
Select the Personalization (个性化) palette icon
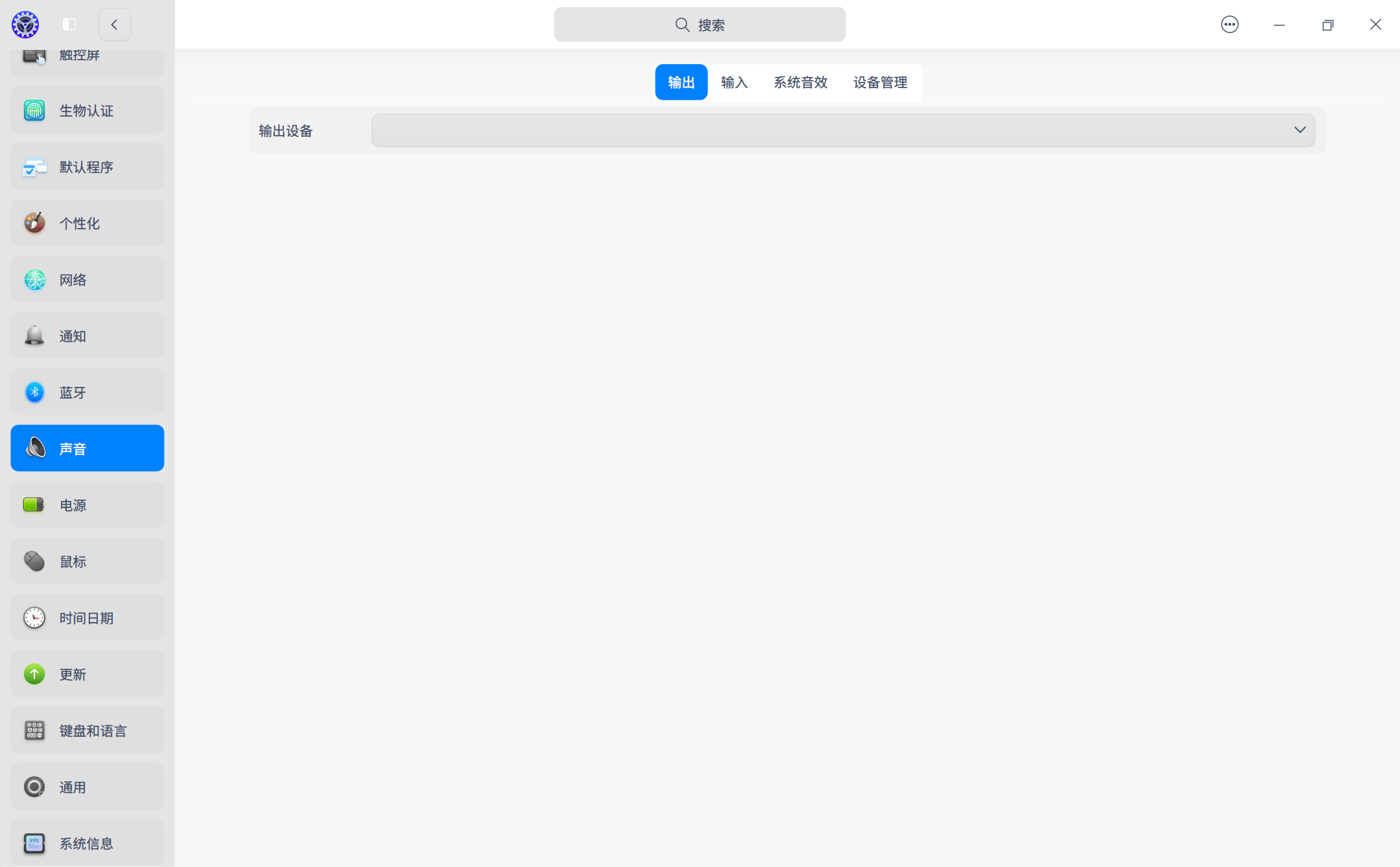[34, 223]
